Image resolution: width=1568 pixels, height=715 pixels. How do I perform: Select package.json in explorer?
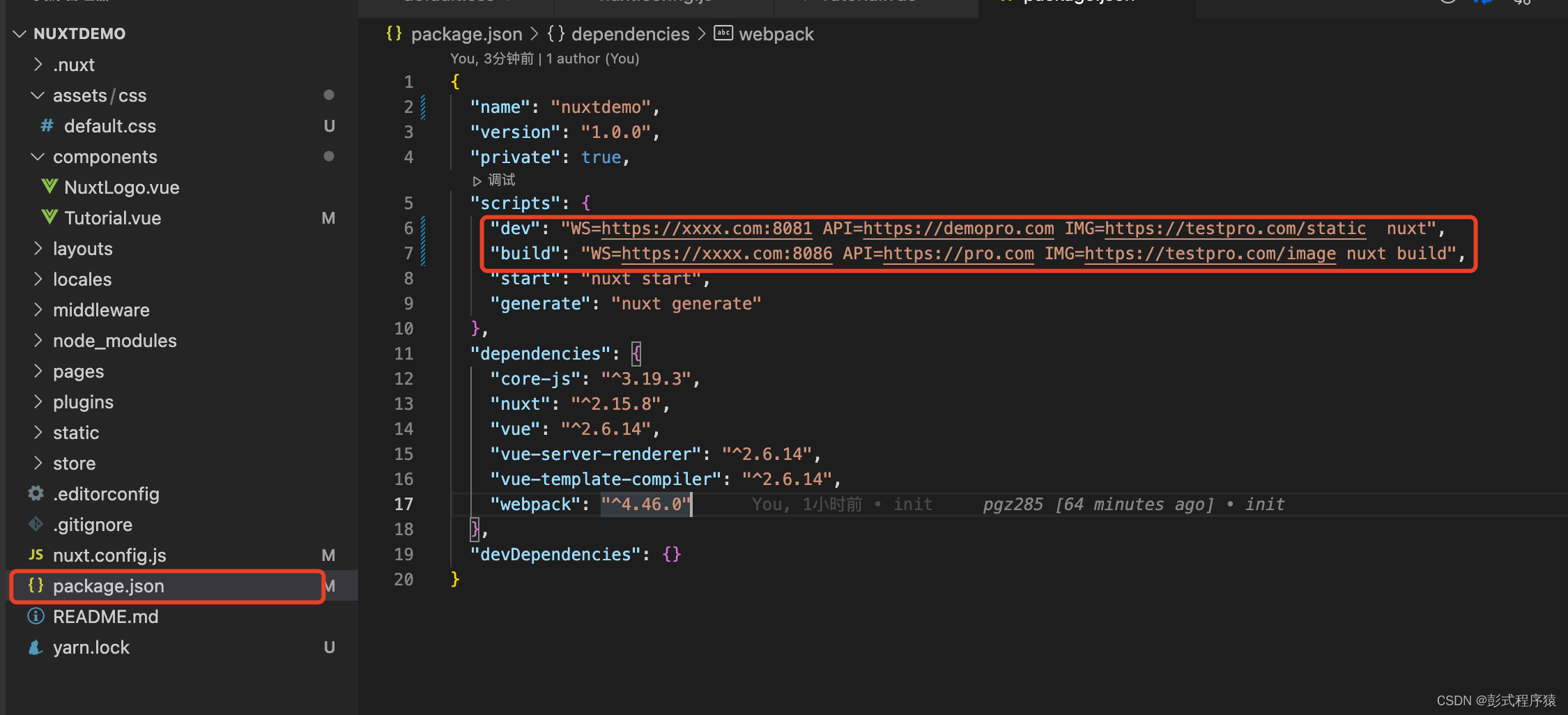[x=109, y=586]
